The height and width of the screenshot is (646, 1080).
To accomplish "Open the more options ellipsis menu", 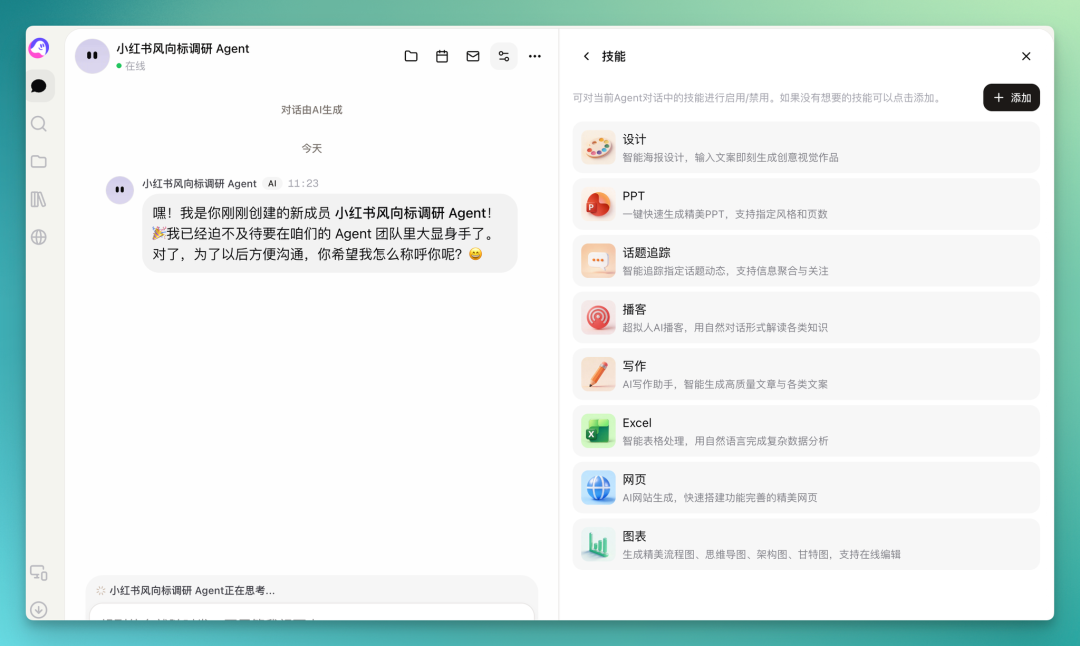I will (x=534, y=56).
